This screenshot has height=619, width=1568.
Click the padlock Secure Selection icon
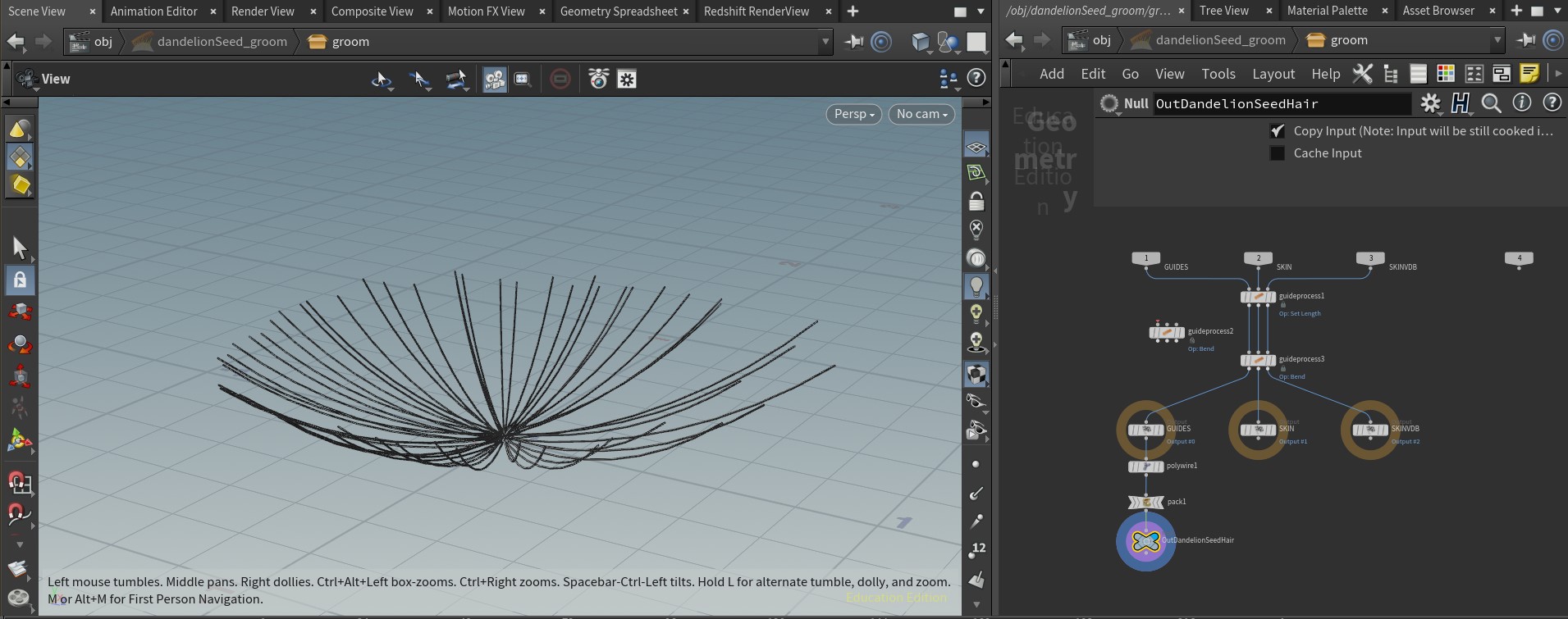[x=20, y=280]
